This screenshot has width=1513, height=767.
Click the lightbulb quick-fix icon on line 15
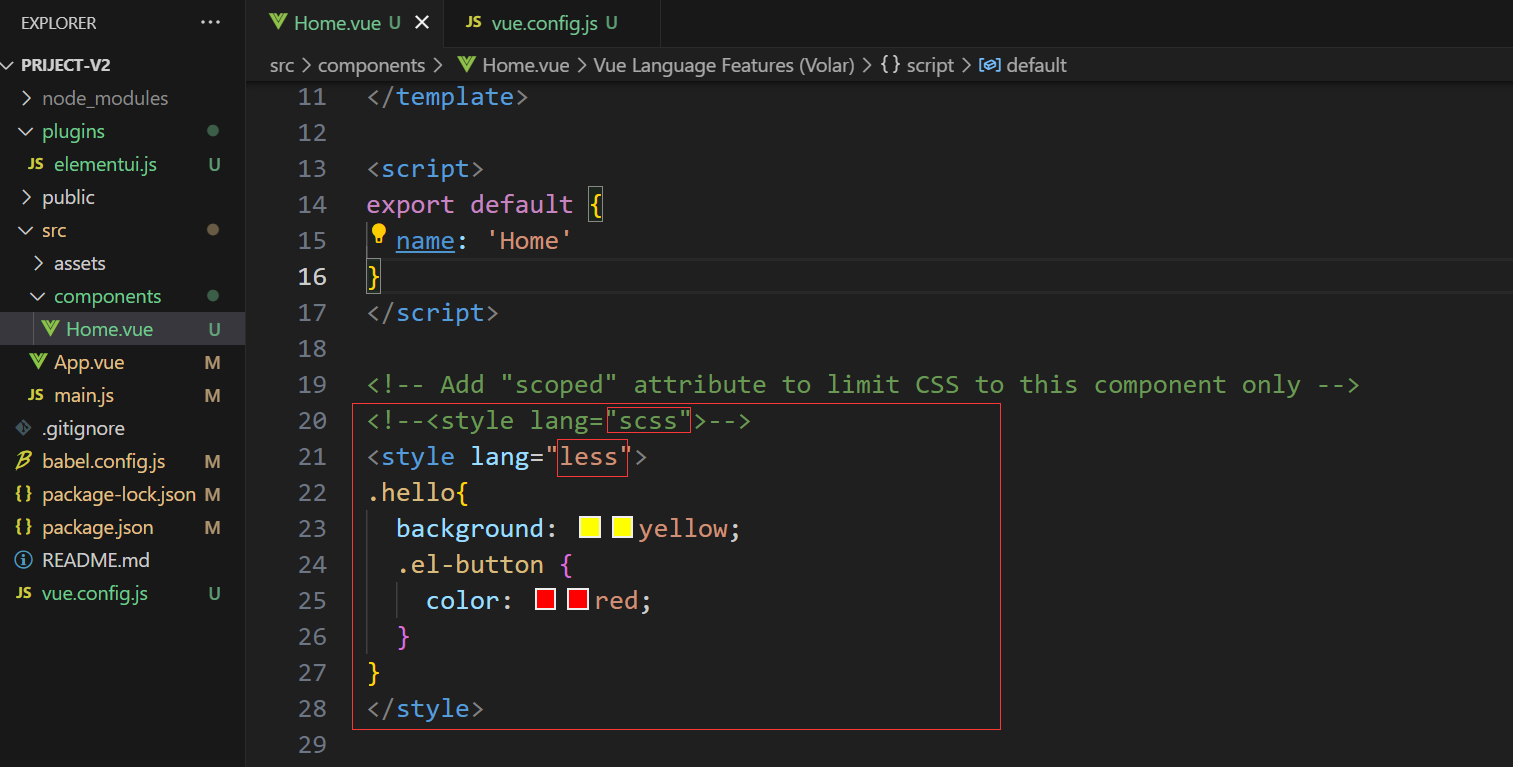point(379,234)
